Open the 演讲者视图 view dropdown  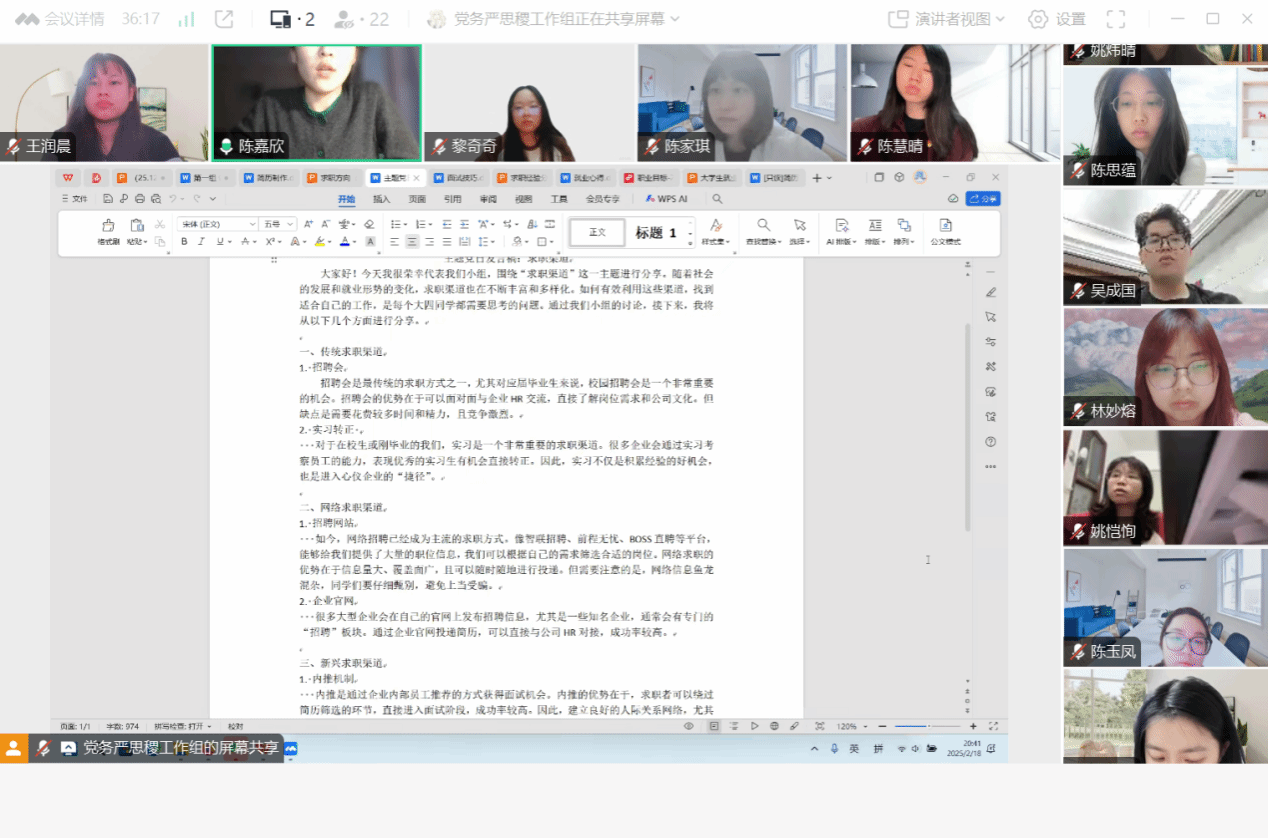[x=946, y=19]
